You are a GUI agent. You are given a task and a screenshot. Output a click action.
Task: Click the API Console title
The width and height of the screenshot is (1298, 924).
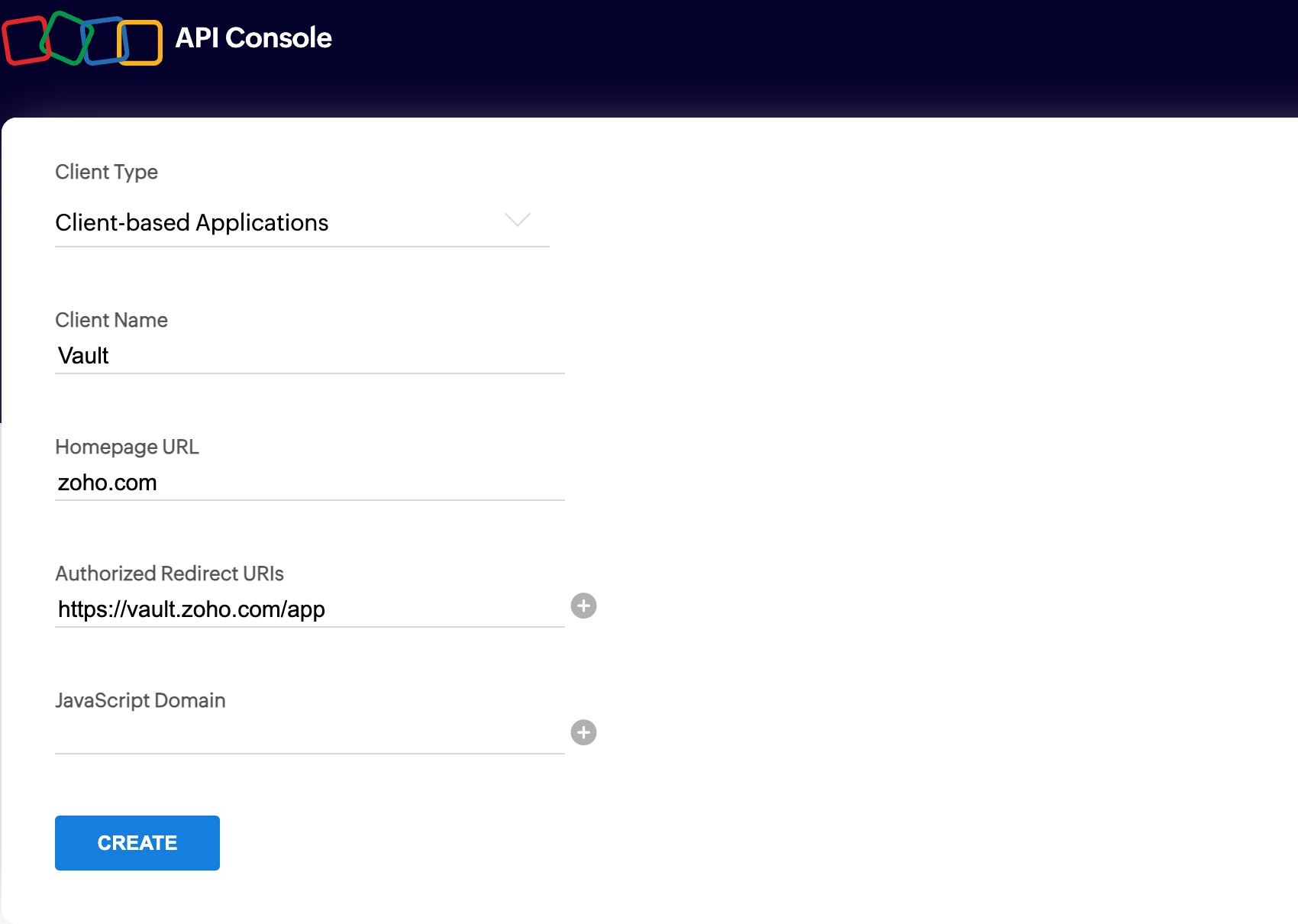(253, 38)
